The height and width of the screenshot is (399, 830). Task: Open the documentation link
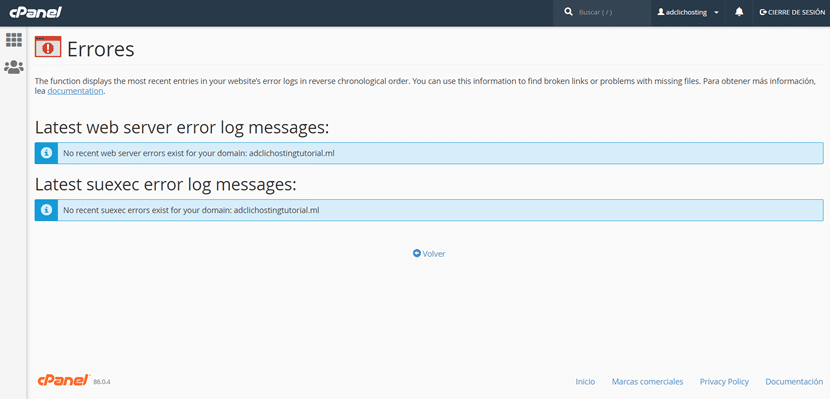click(75, 91)
